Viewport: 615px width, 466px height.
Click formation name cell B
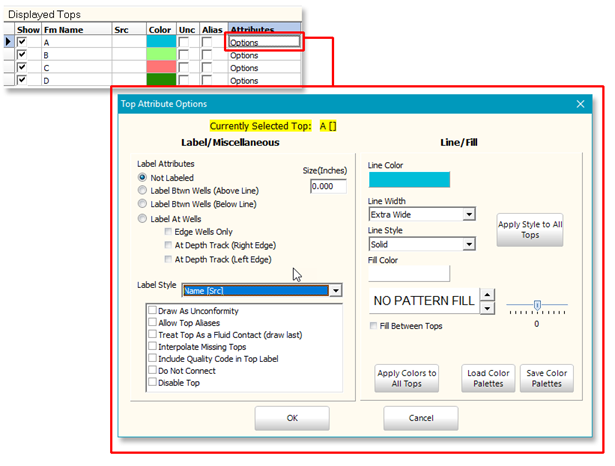[x=76, y=55]
